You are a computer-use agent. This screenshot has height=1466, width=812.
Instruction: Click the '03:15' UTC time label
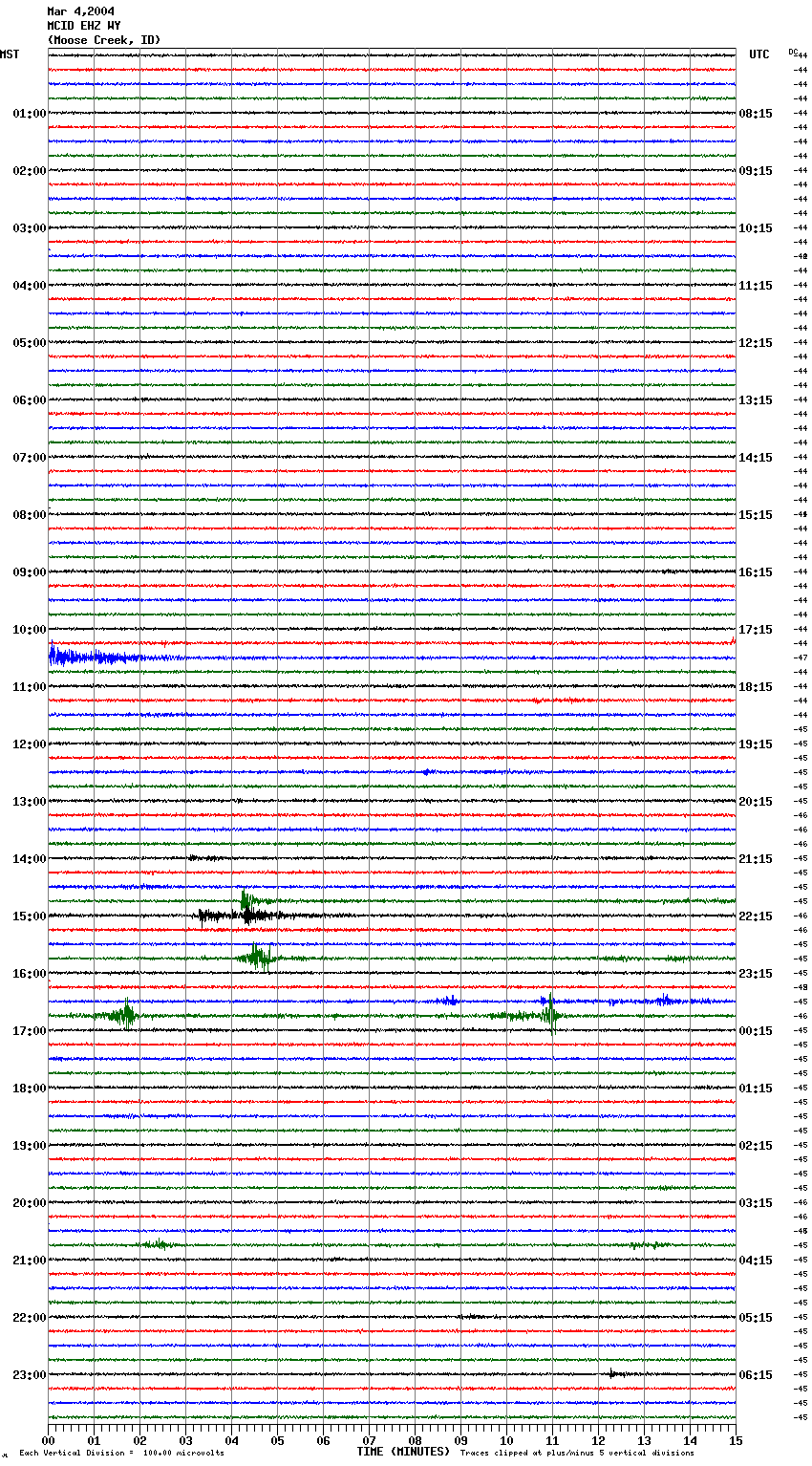click(x=756, y=1203)
